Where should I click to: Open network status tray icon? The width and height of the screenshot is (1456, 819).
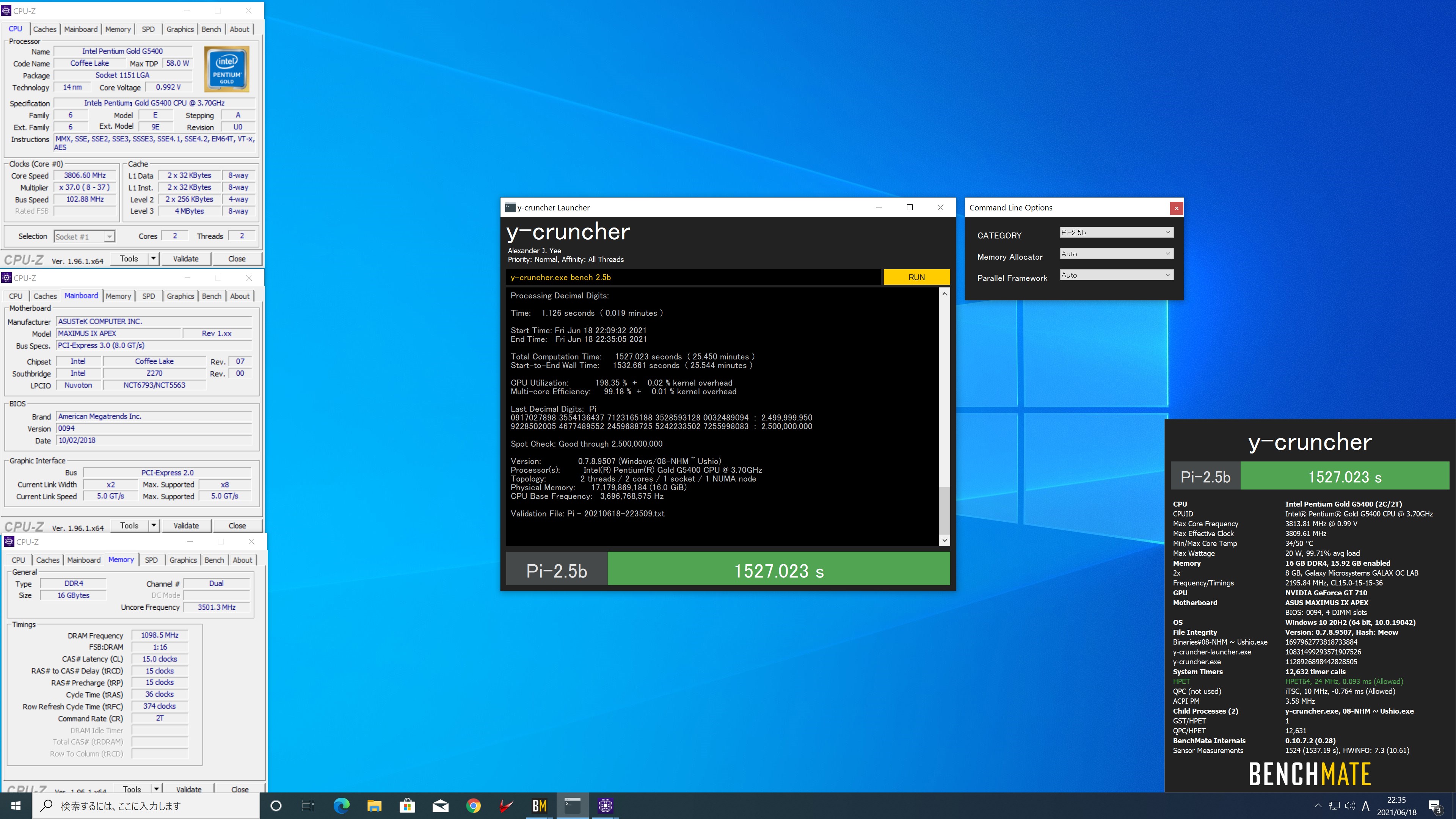click(x=1334, y=805)
